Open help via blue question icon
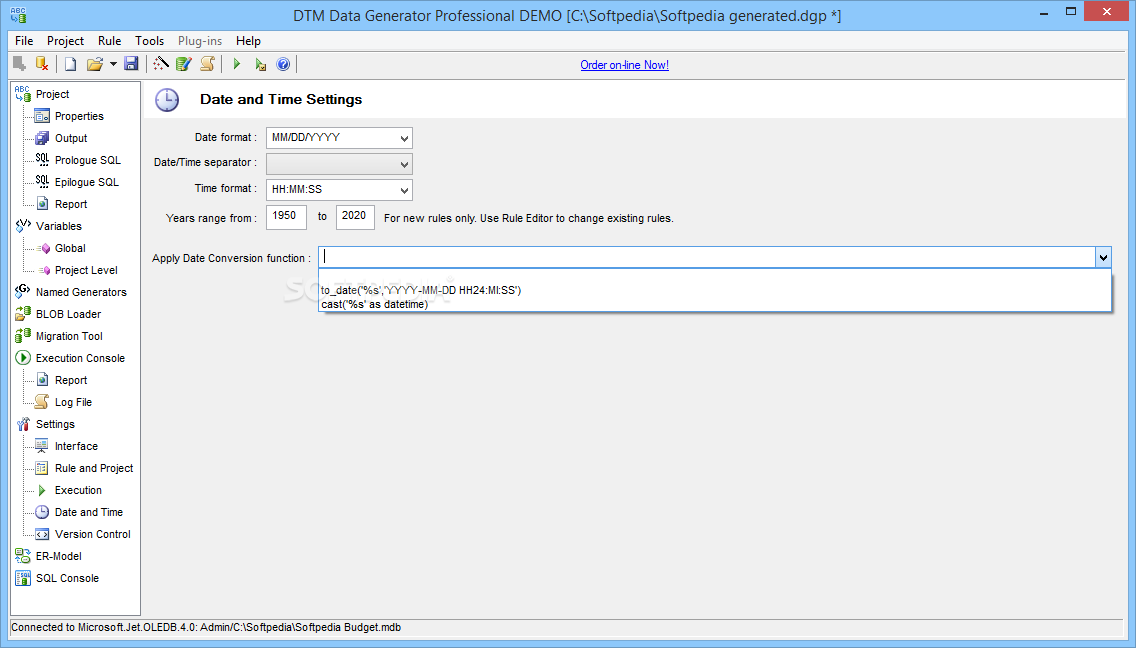Image resolution: width=1136 pixels, height=648 pixels. coord(283,64)
